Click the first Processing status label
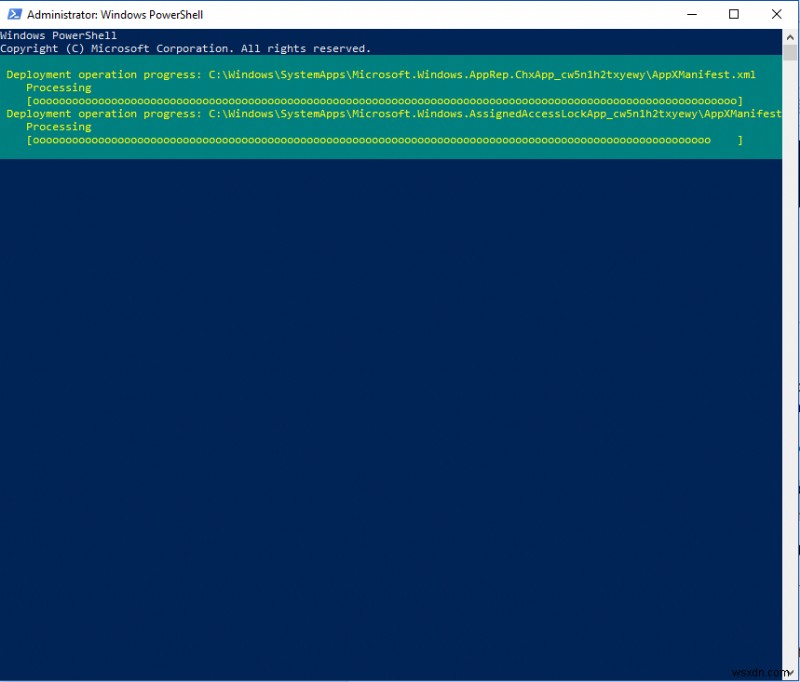Image resolution: width=800 pixels, height=682 pixels. [59, 86]
